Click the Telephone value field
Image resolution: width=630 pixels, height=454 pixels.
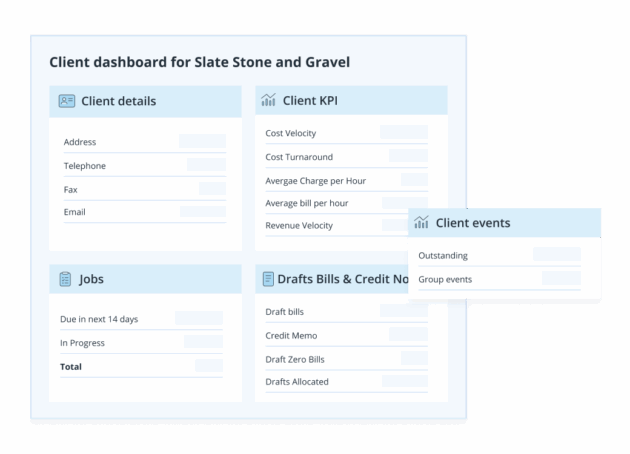click(206, 164)
